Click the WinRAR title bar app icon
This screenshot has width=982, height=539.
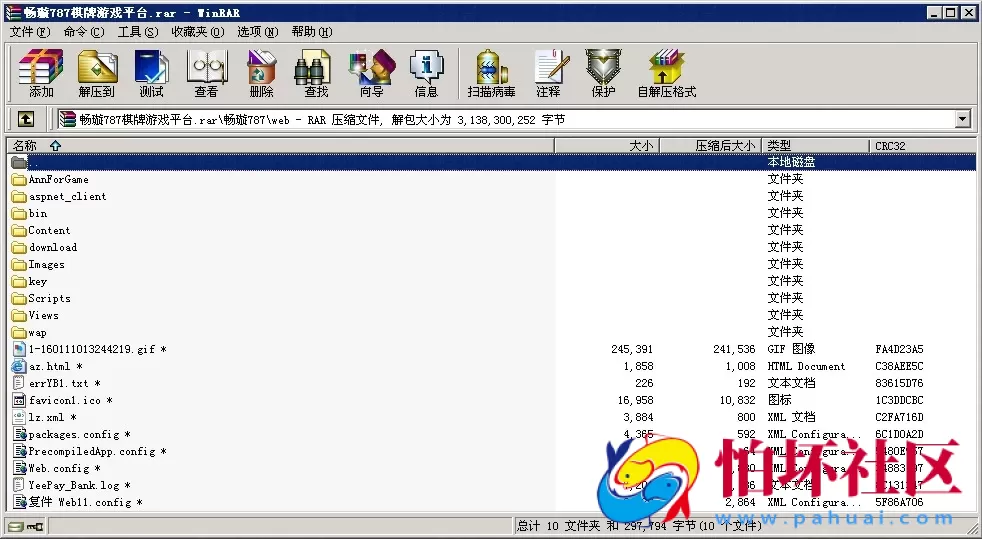[x=13, y=13]
